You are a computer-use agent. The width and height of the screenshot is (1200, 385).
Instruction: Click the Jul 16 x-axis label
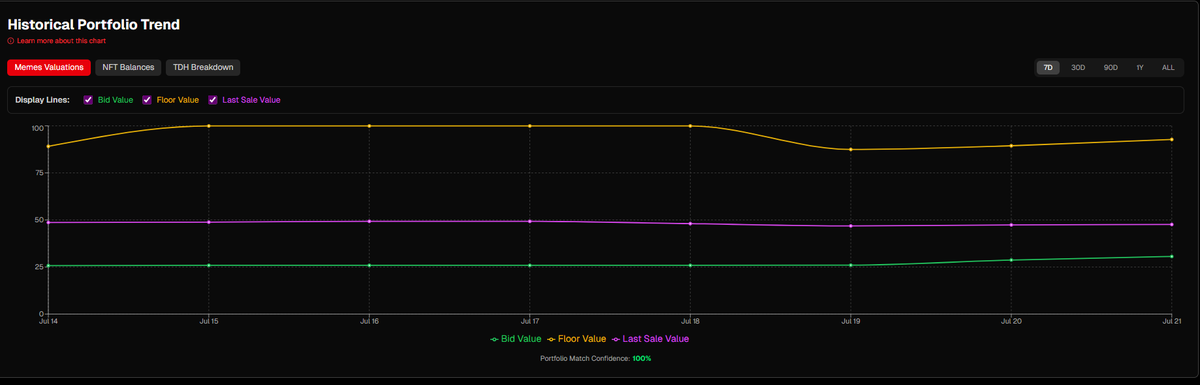coord(369,322)
